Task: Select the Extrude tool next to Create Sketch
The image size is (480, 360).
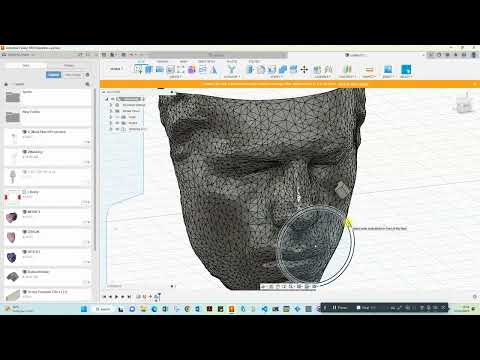Action: [x=149, y=69]
